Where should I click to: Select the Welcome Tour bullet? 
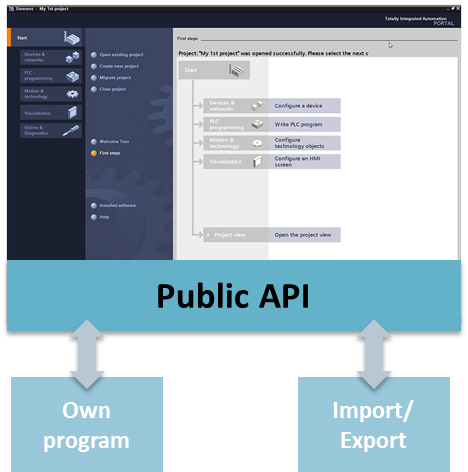tap(94, 142)
